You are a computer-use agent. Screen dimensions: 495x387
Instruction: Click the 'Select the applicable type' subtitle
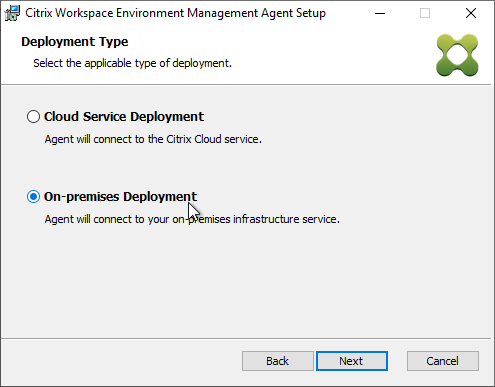pos(132,63)
